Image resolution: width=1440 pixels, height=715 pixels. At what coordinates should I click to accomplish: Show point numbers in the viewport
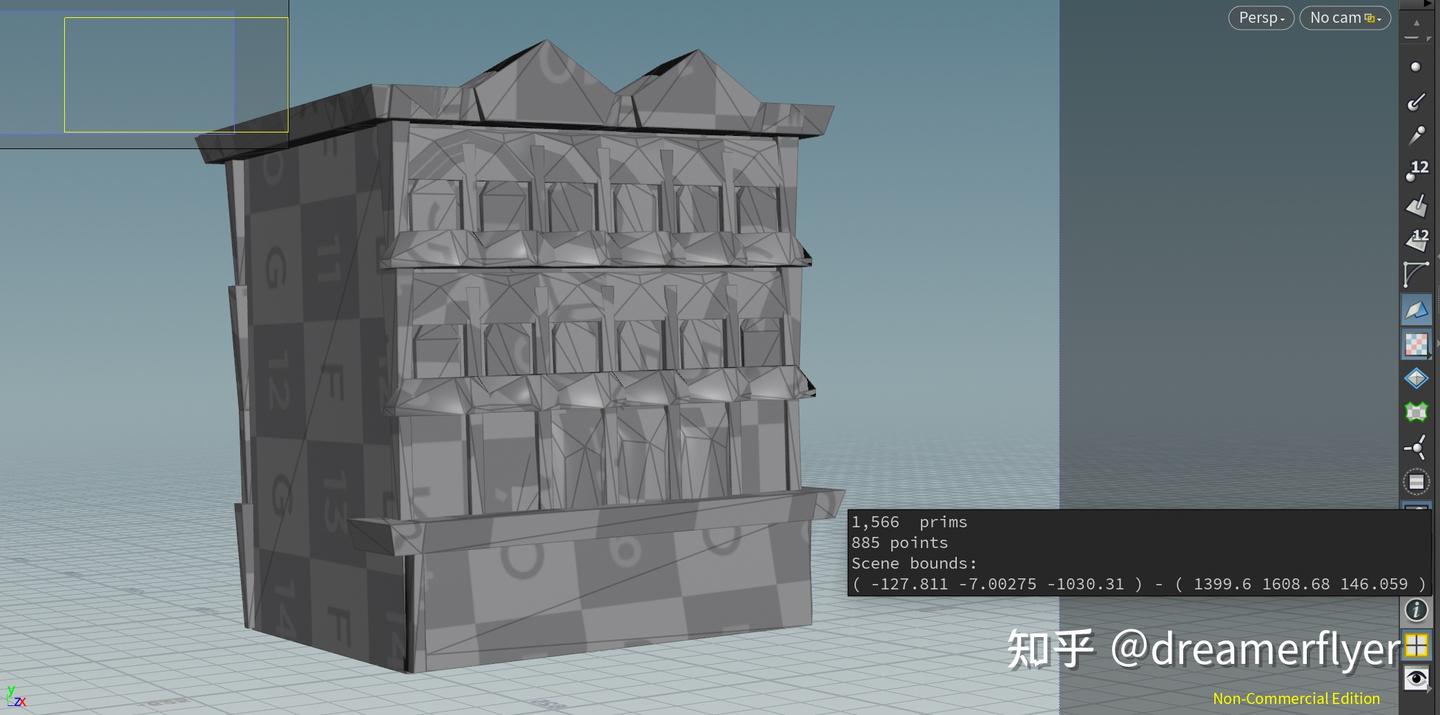coord(1416,170)
